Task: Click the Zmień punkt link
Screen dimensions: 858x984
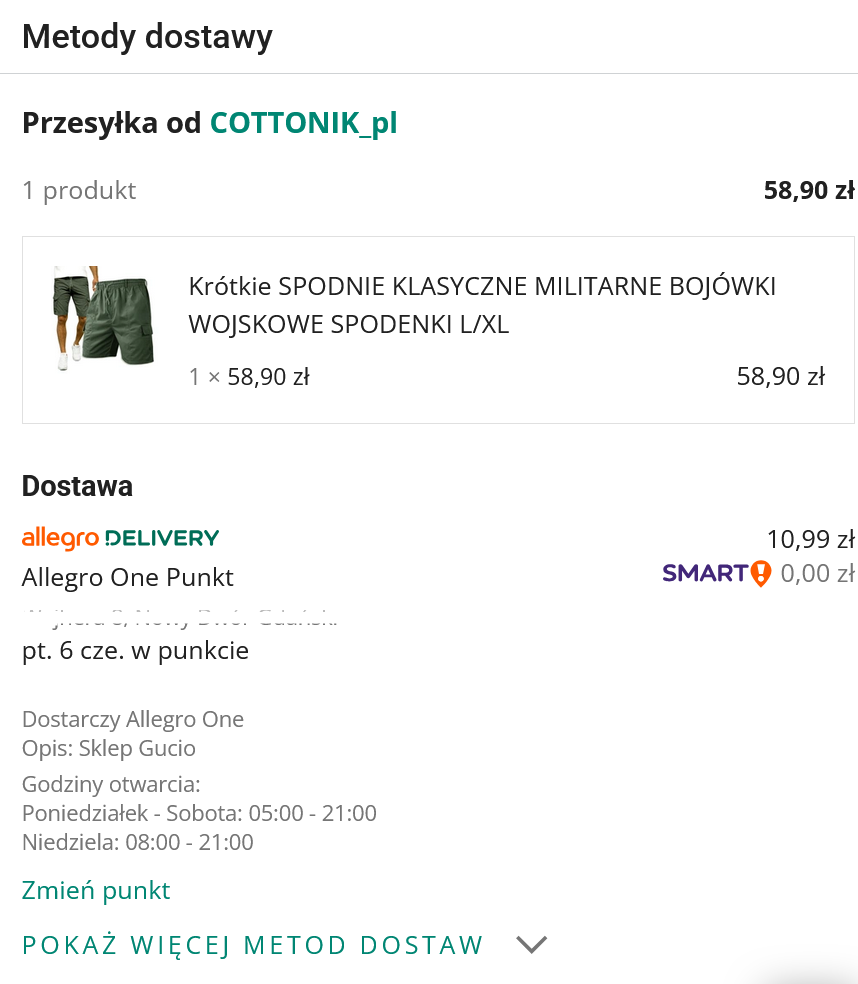Action: tap(96, 890)
